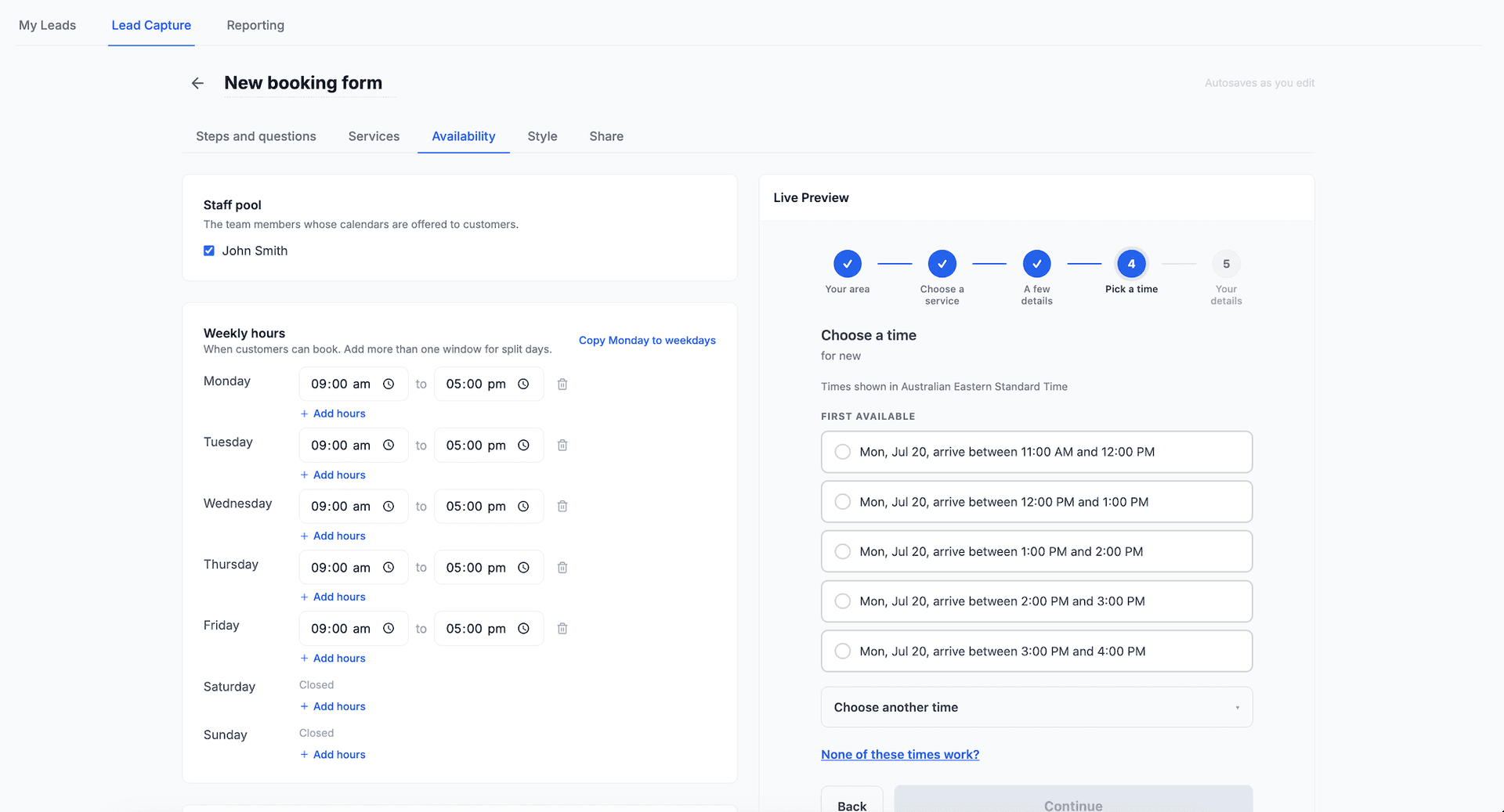The width and height of the screenshot is (1504, 812).
Task: Open the My Leads tab
Action: pos(47,25)
